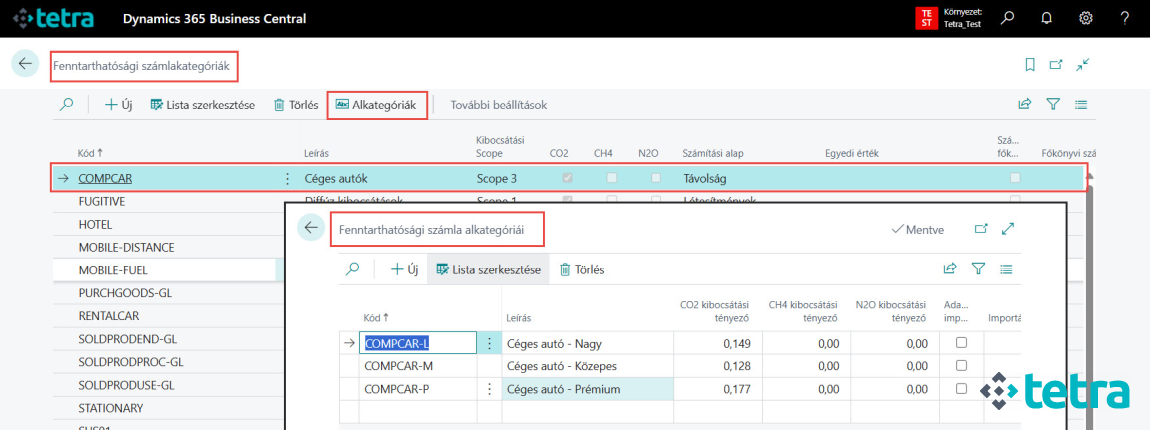The image size is (1150, 430).
Task: Toggle the checkbox in the COMPCAR-L row
Action: click(961, 343)
